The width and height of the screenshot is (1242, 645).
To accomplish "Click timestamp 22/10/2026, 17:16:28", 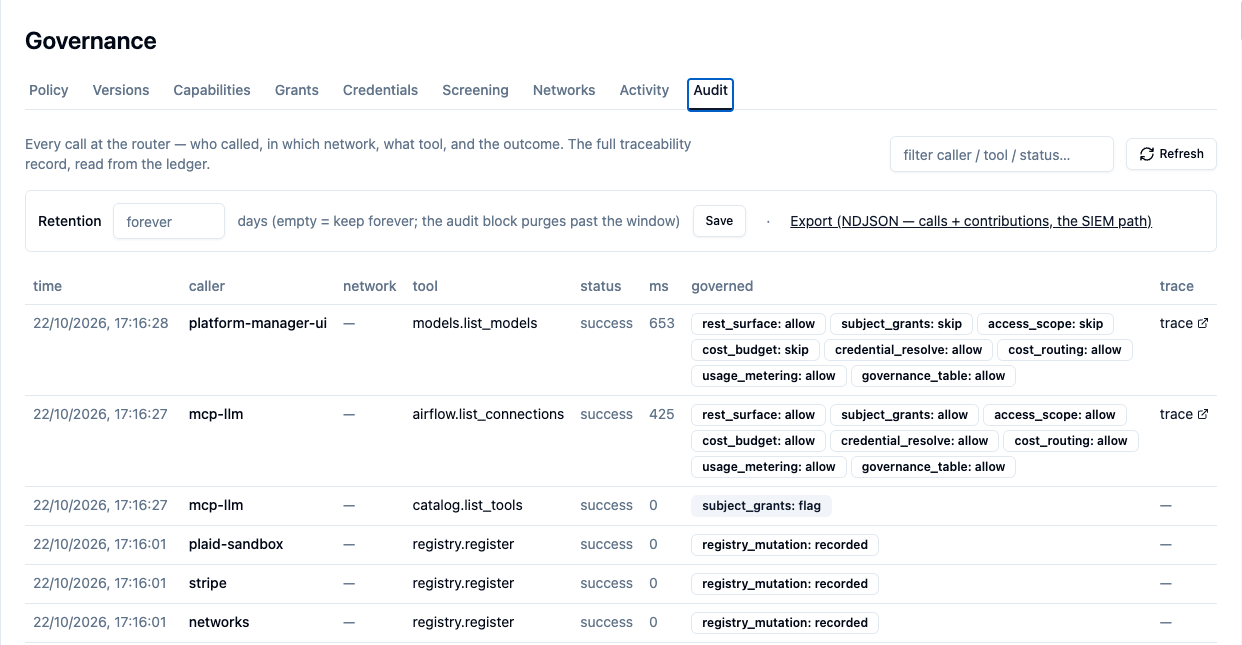I will pyautogui.click(x=101, y=323).
